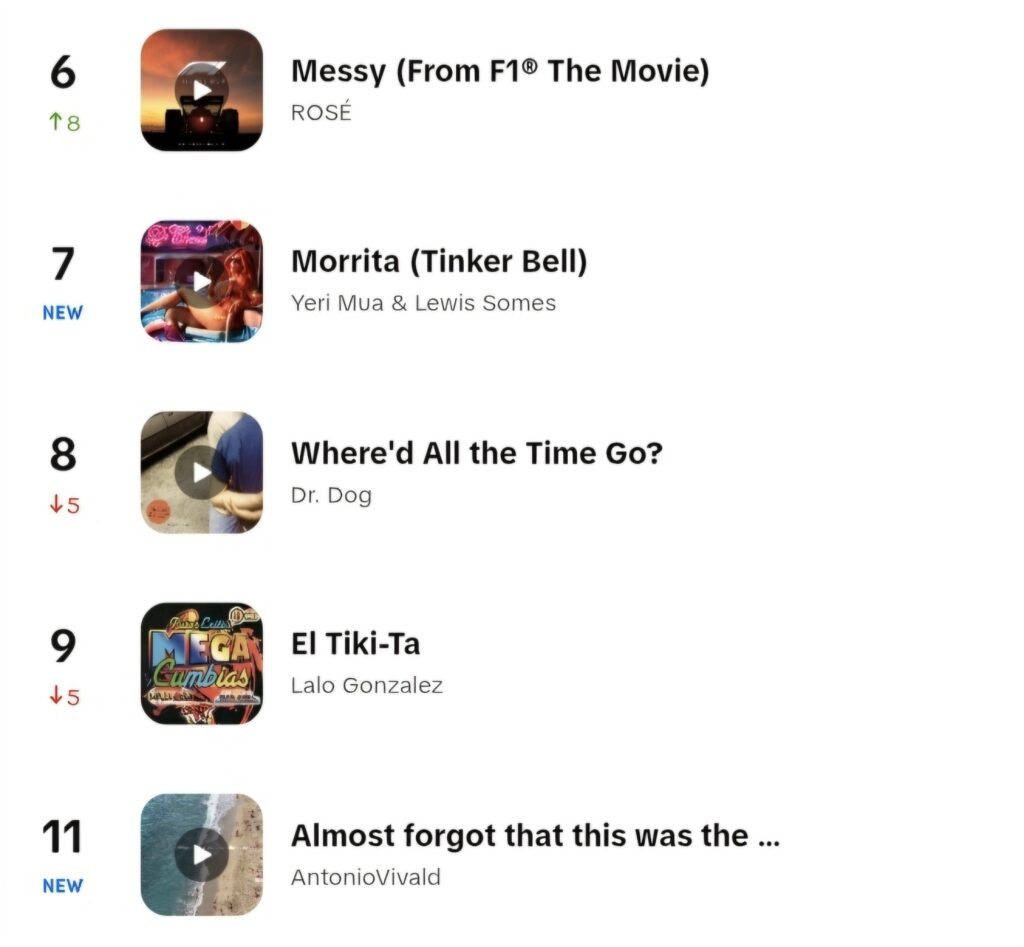The image size is (1024, 947).
Task: Play Morrita (Tinker Bell) preview
Action: 202,281
